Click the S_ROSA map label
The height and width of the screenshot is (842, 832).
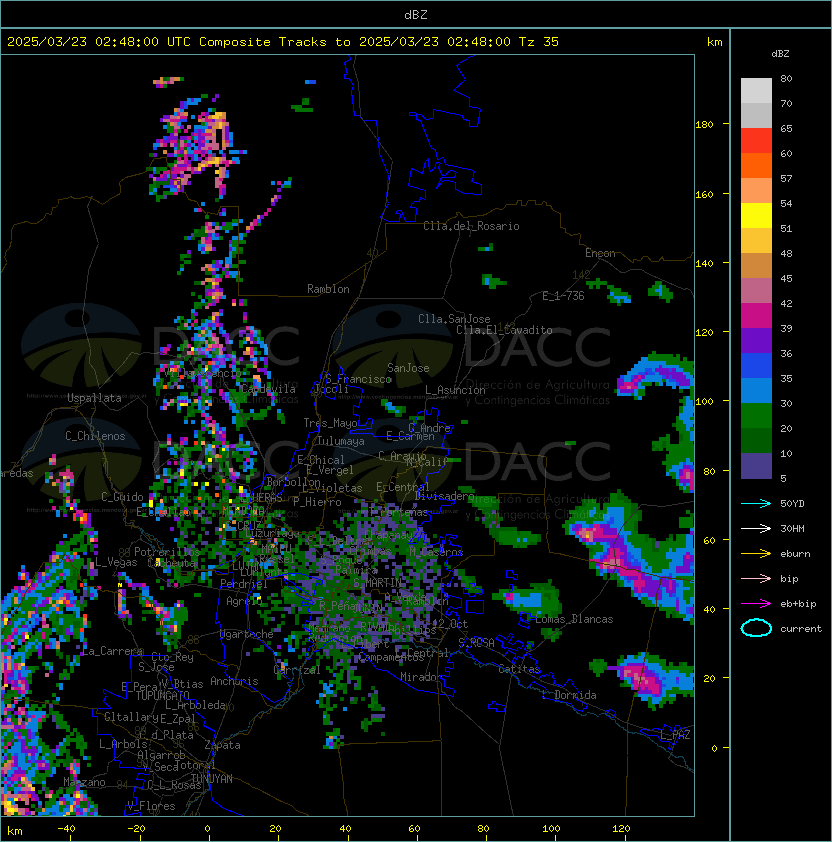coord(476,643)
